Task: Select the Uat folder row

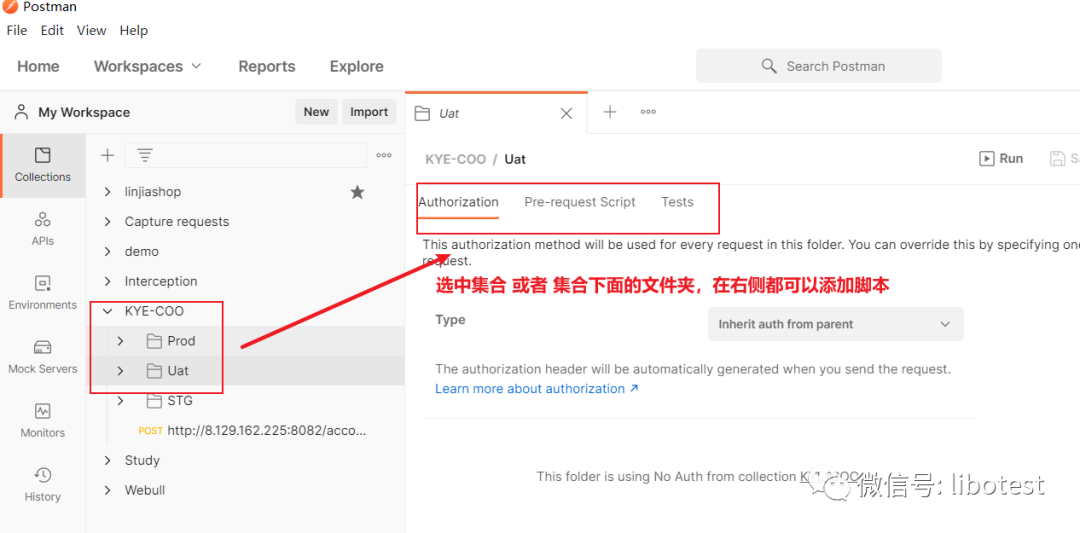Action: pyautogui.click(x=245, y=370)
